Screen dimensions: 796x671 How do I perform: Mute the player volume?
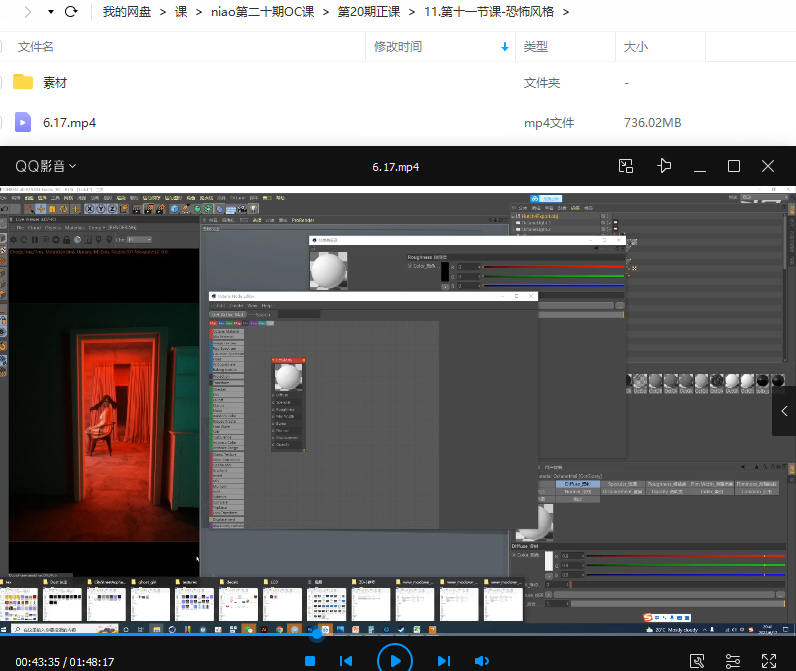[x=481, y=661]
